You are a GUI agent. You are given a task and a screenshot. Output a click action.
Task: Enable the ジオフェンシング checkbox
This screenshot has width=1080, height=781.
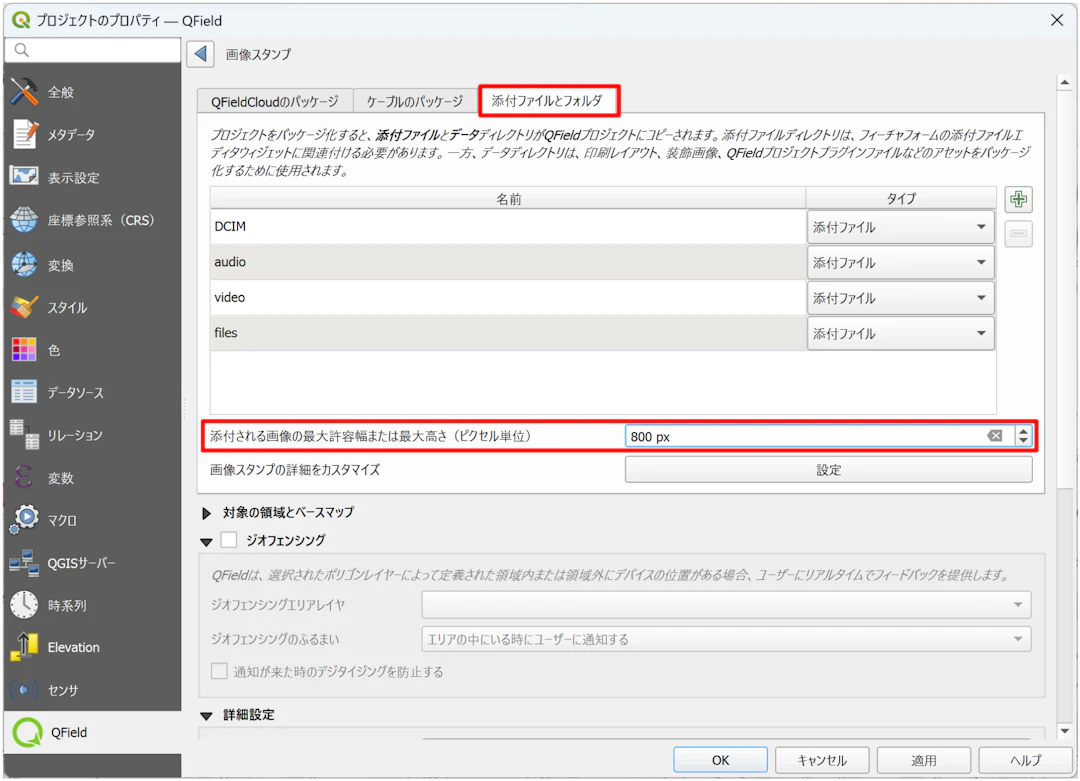pos(229,540)
